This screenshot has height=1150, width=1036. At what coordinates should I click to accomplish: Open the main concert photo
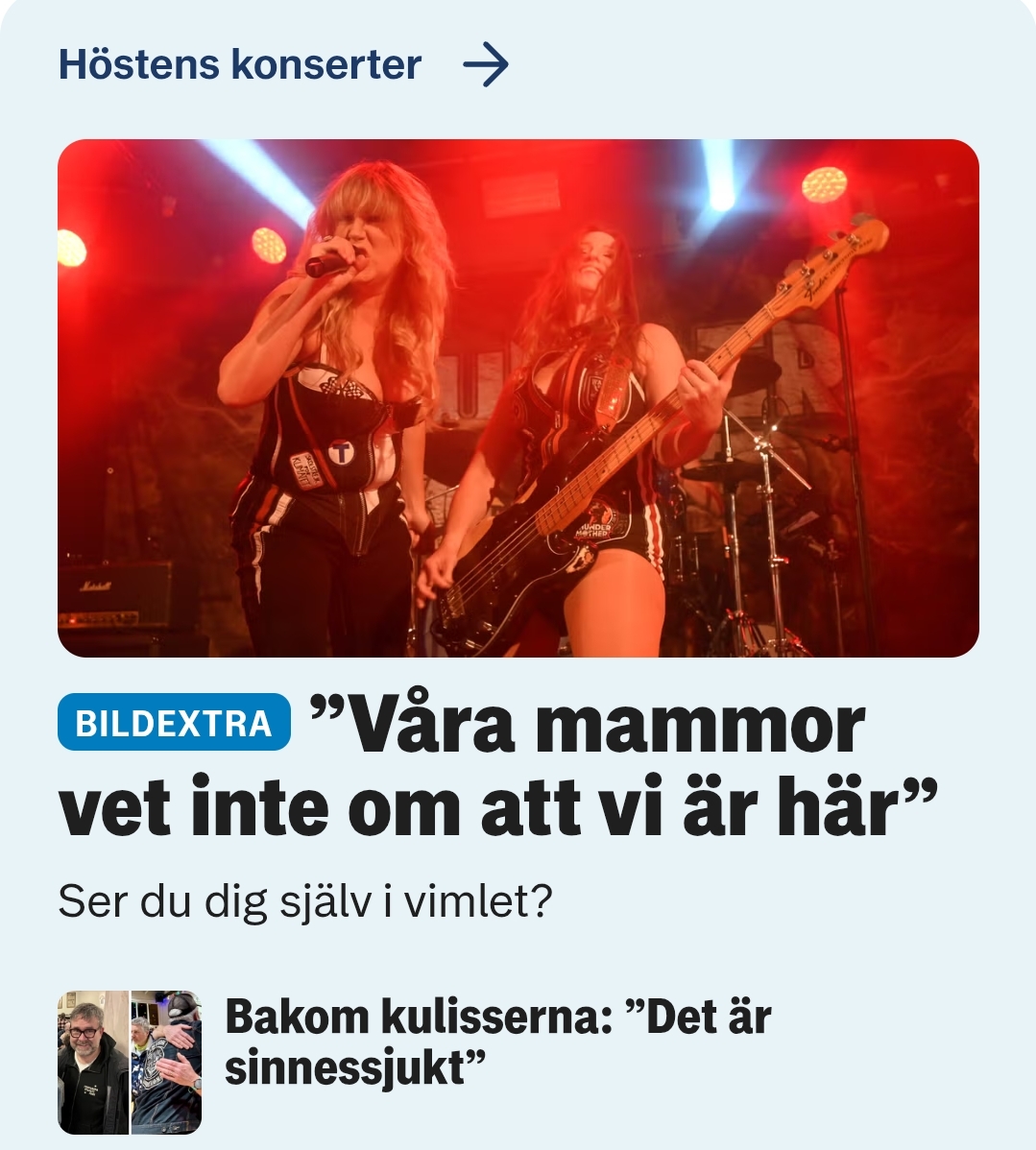click(x=518, y=398)
